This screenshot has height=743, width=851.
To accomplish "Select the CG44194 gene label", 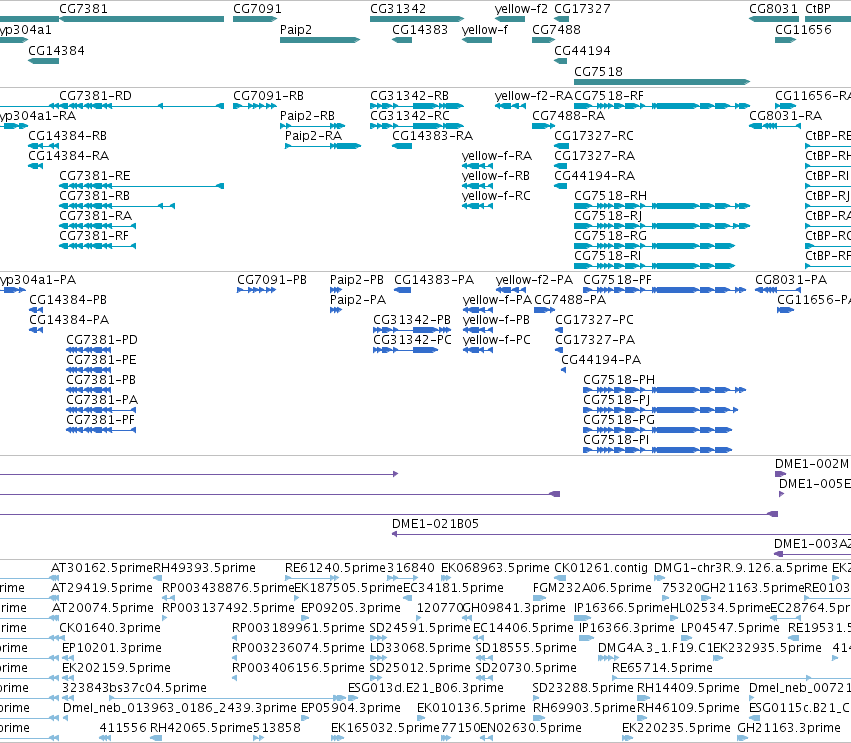I will point(582,50).
